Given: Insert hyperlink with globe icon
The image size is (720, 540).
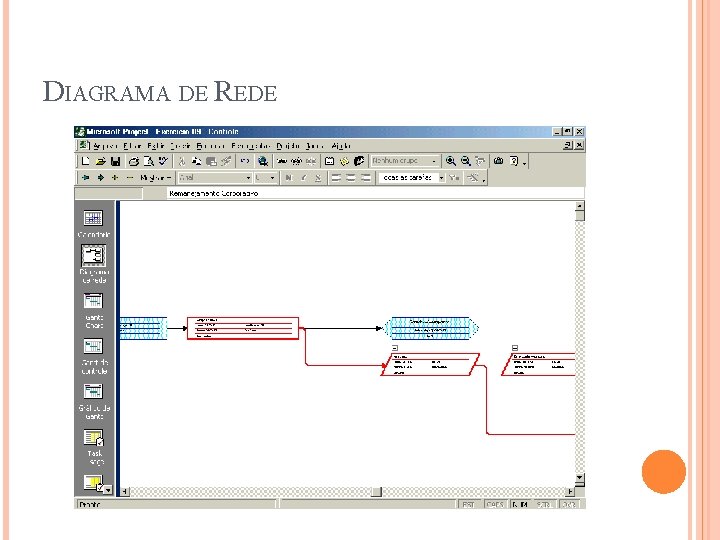Looking at the screenshot, I should click(x=263, y=161).
